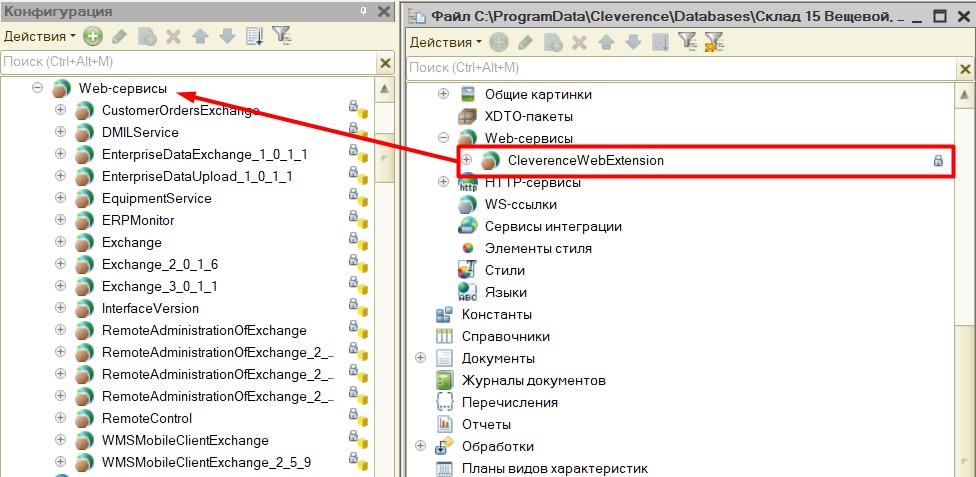Click the edit pencil icon in Конфигурация toolbar
This screenshot has width=976, height=477.
120,37
